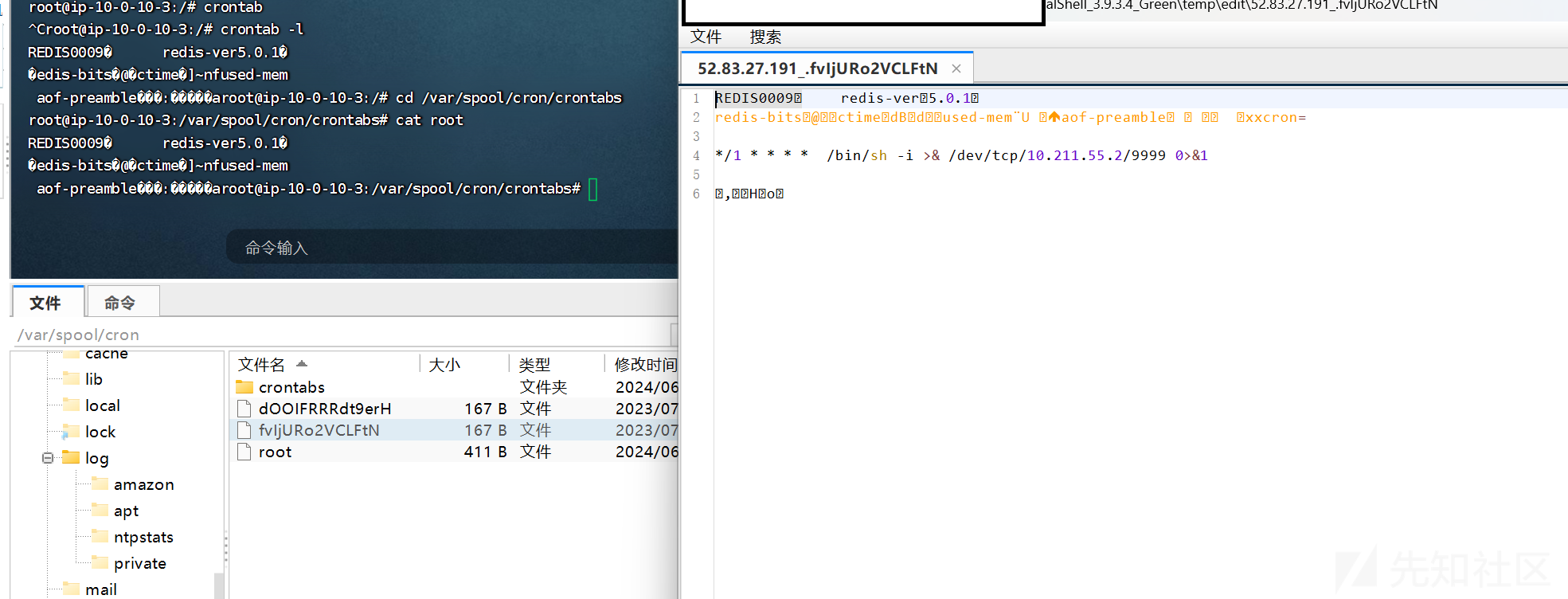Select the local folder in tree
Image resolution: width=1568 pixels, height=599 pixels.
click(103, 405)
